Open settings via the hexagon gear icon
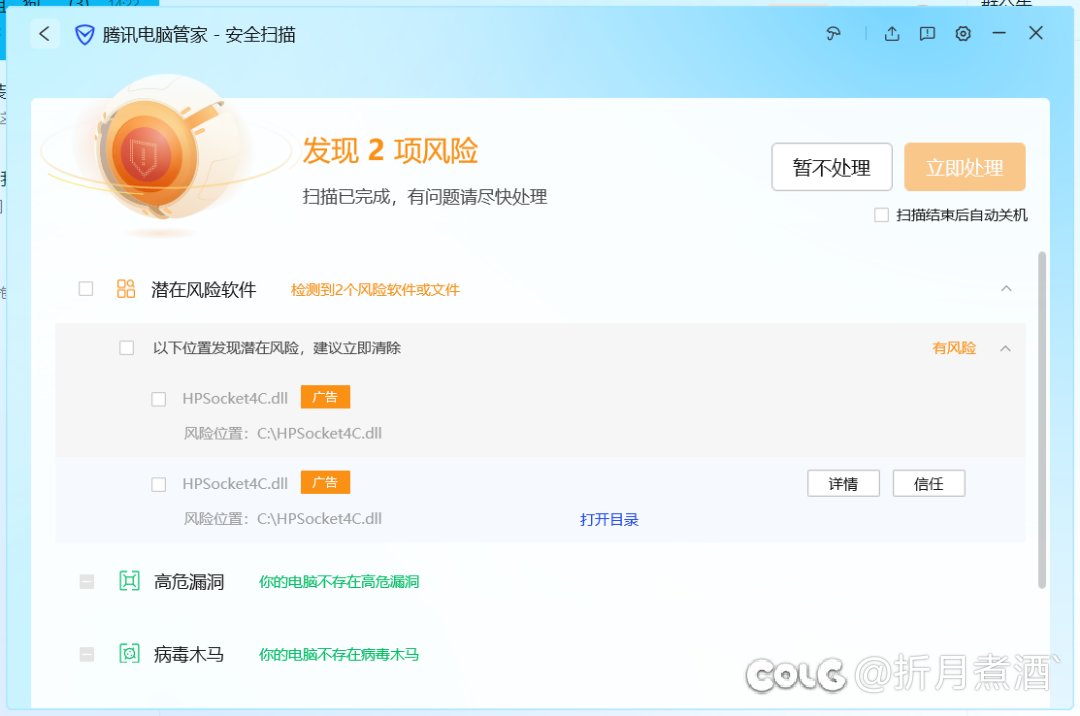1080x716 pixels. tap(963, 34)
